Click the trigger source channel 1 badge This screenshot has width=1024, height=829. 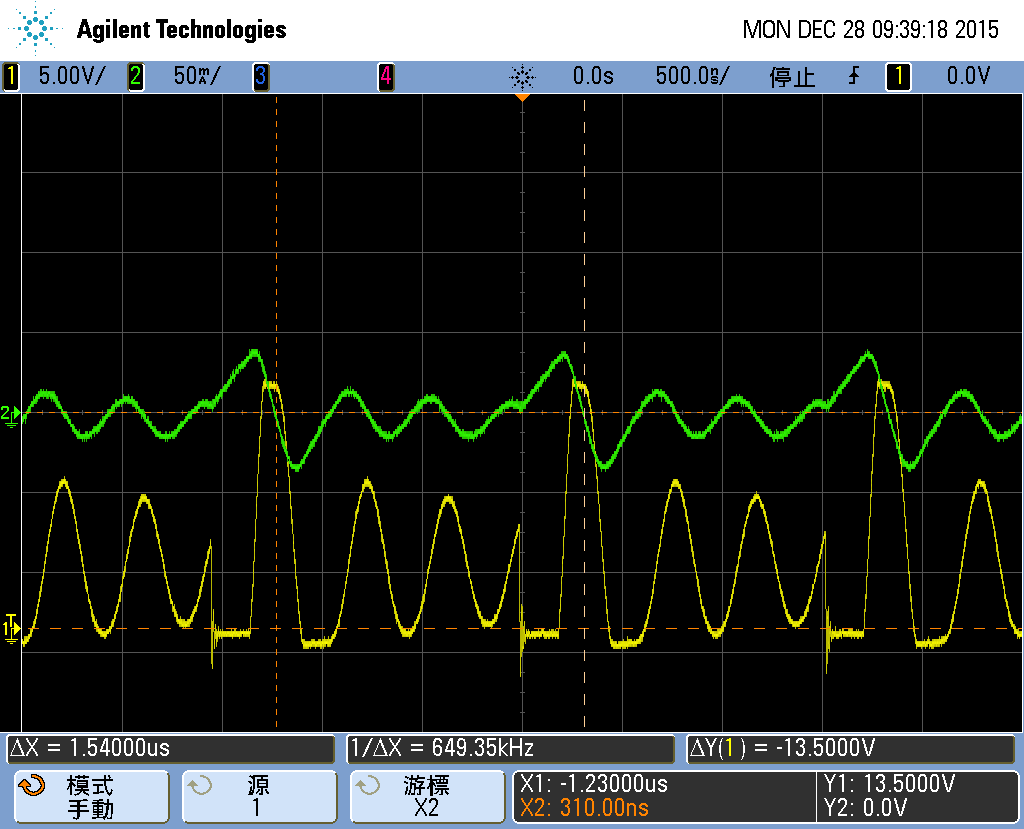[898, 76]
